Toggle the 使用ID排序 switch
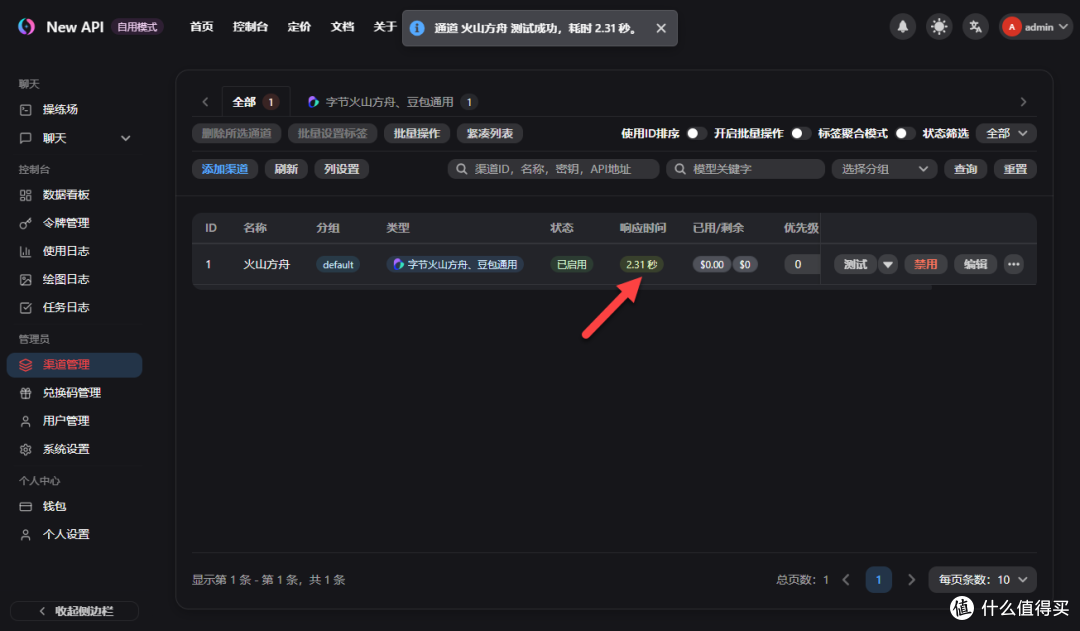 696,134
